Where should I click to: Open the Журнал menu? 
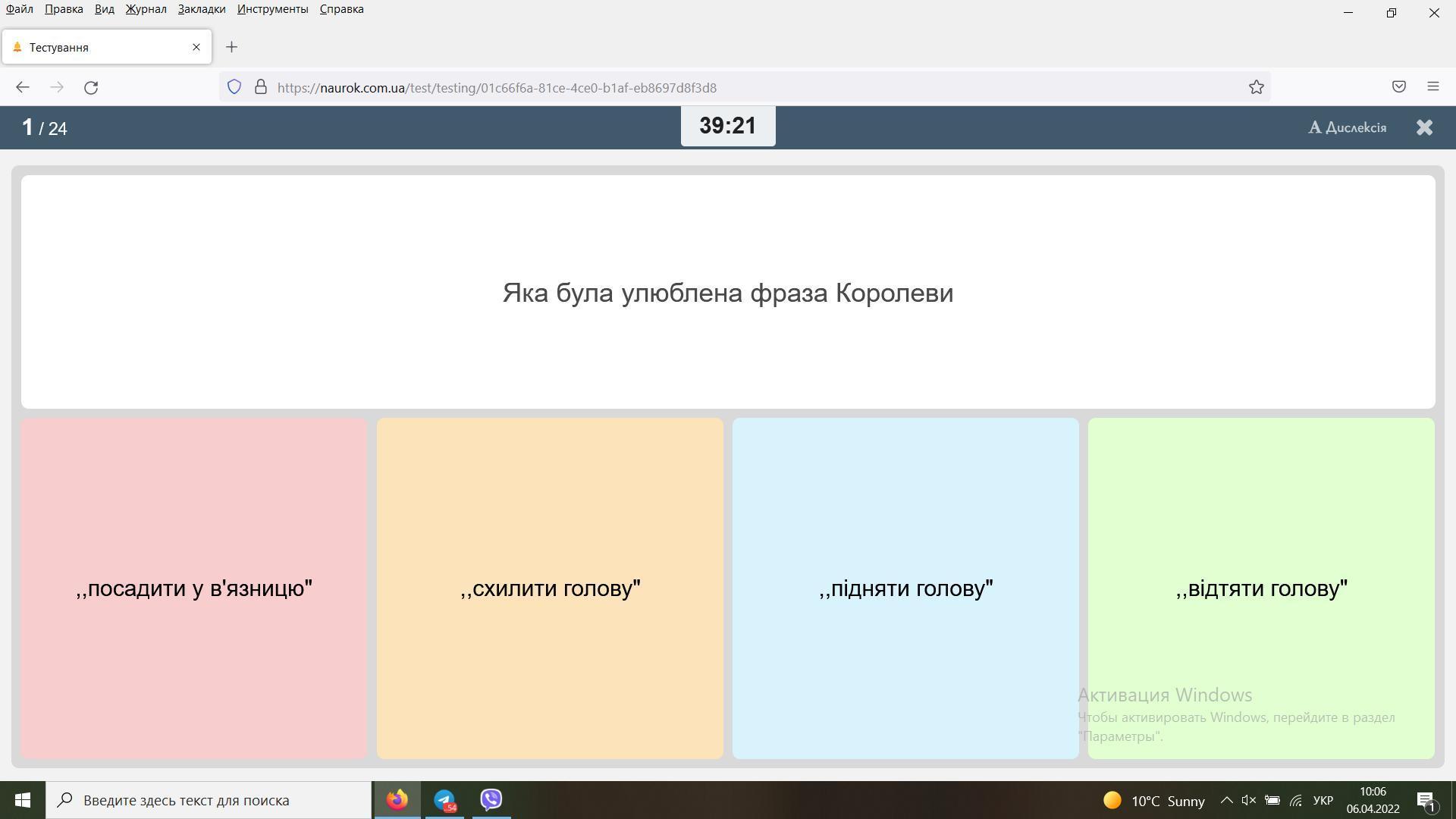tap(146, 9)
